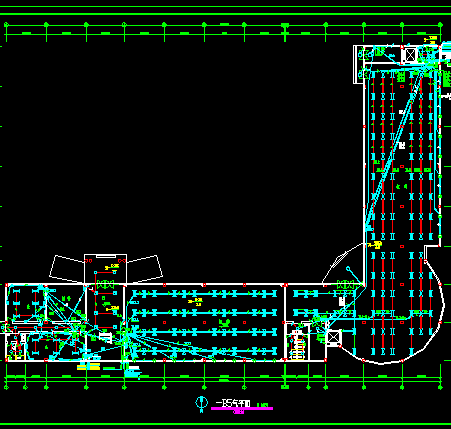Select the cyan equipment block below the bottom wall

tap(133, 373)
